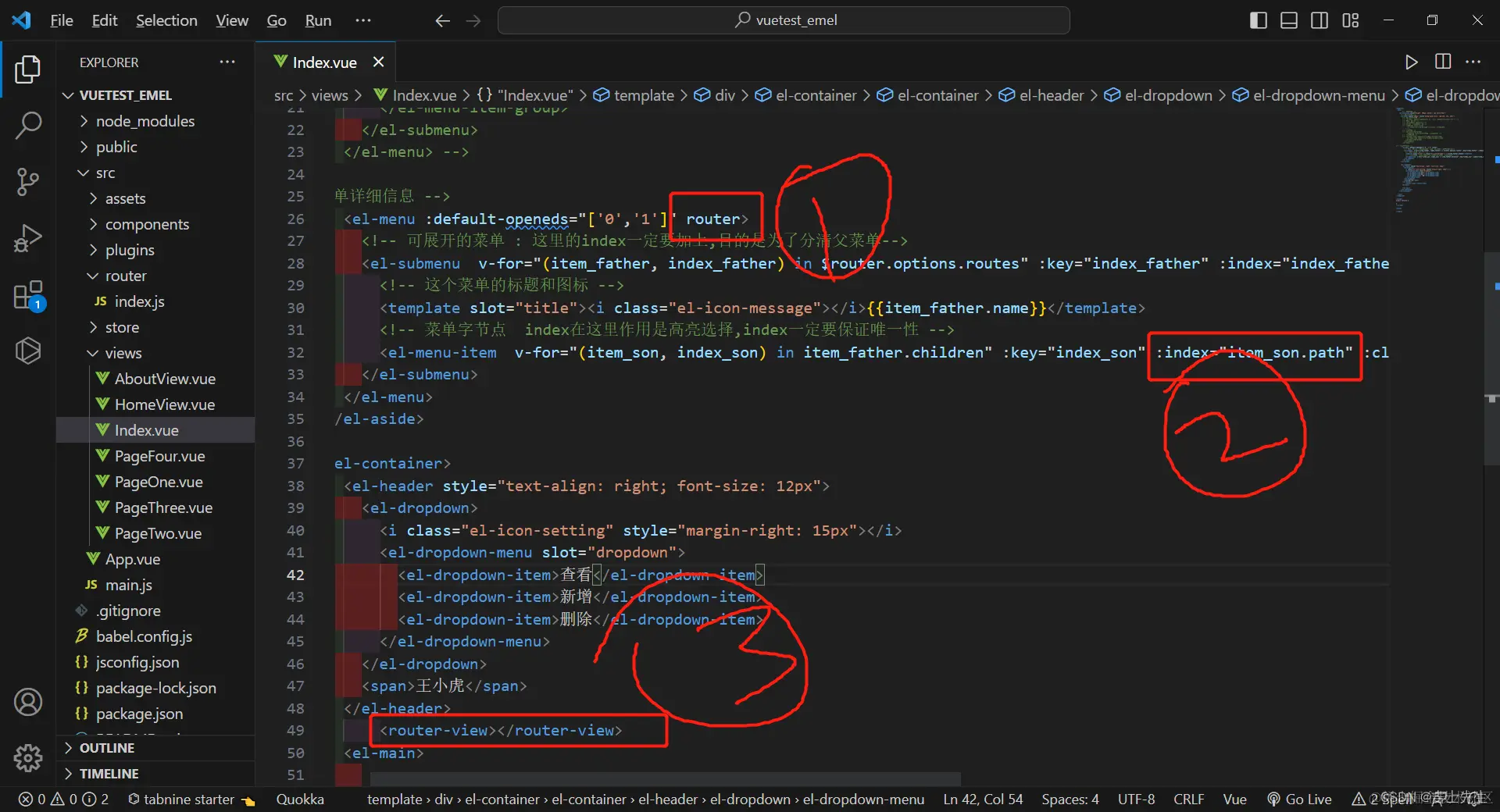Expand the plugins folder

tap(130, 250)
